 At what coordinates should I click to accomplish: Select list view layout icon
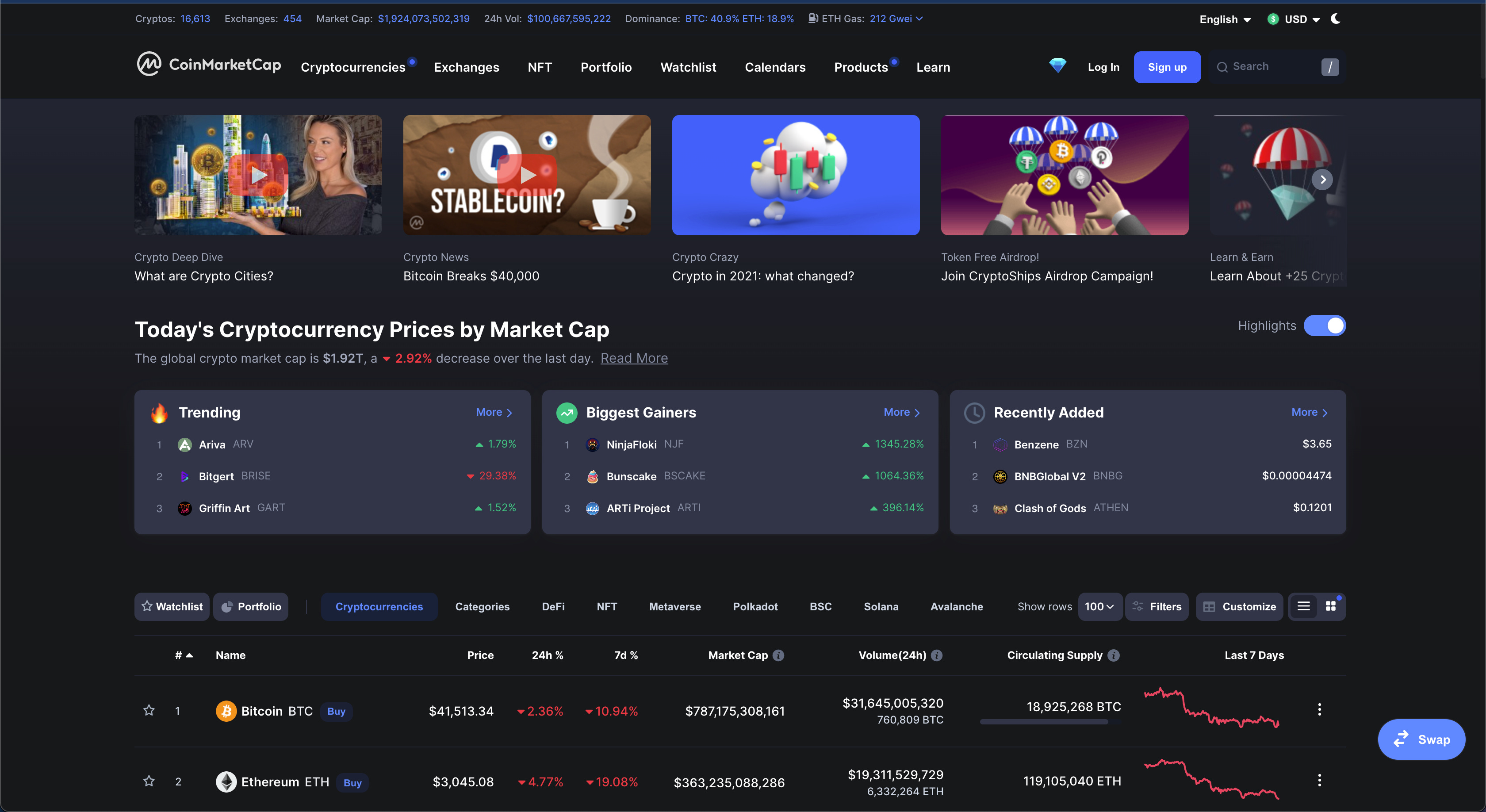click(1303, 606)
